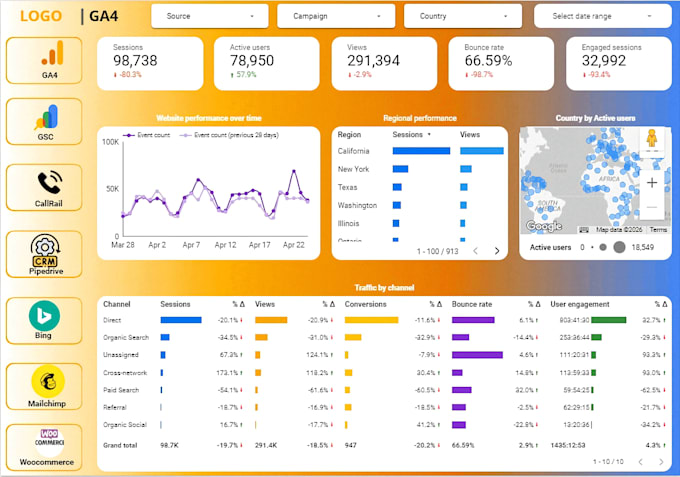Open the CallRail sidebar page
The height and width of the screenshot is (477, 680).
point(44,187)
